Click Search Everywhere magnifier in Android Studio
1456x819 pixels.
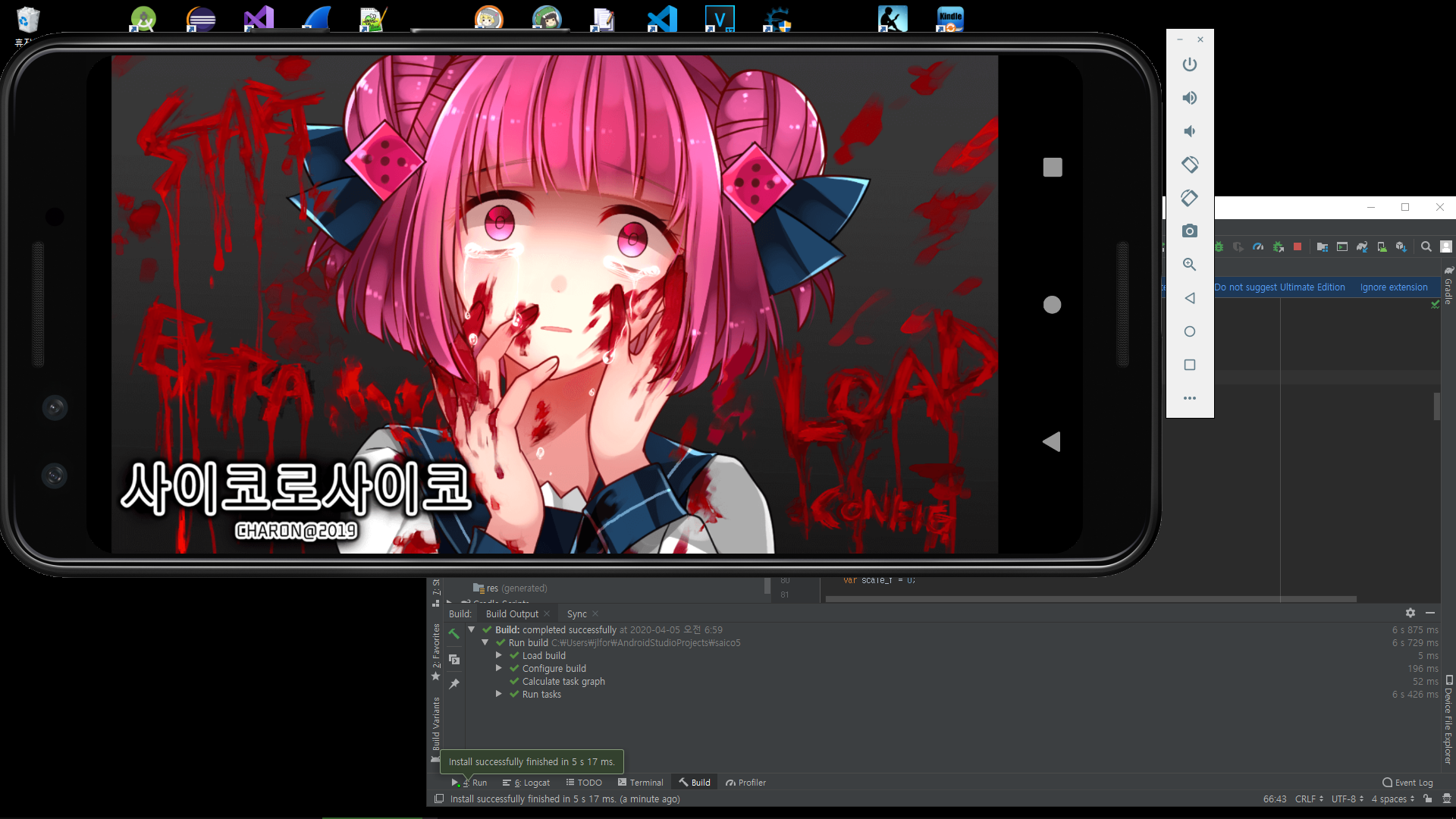(x=1426, y=246)
